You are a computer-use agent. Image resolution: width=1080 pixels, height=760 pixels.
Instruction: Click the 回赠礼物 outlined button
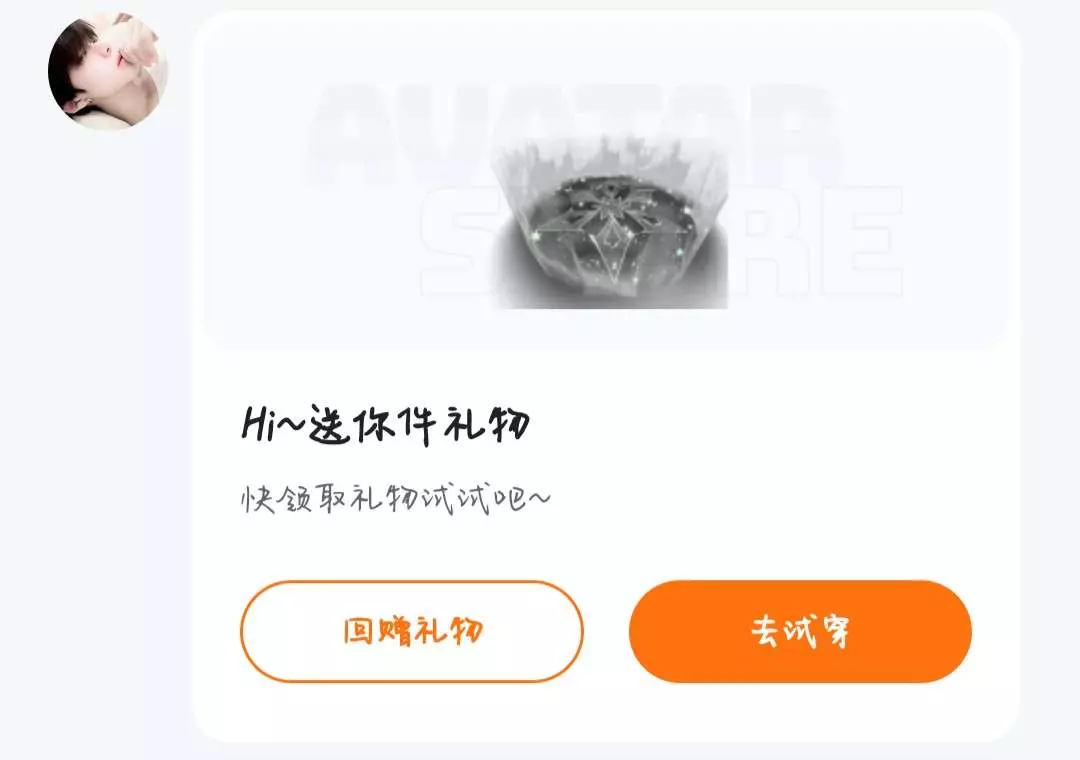(412, 631)
